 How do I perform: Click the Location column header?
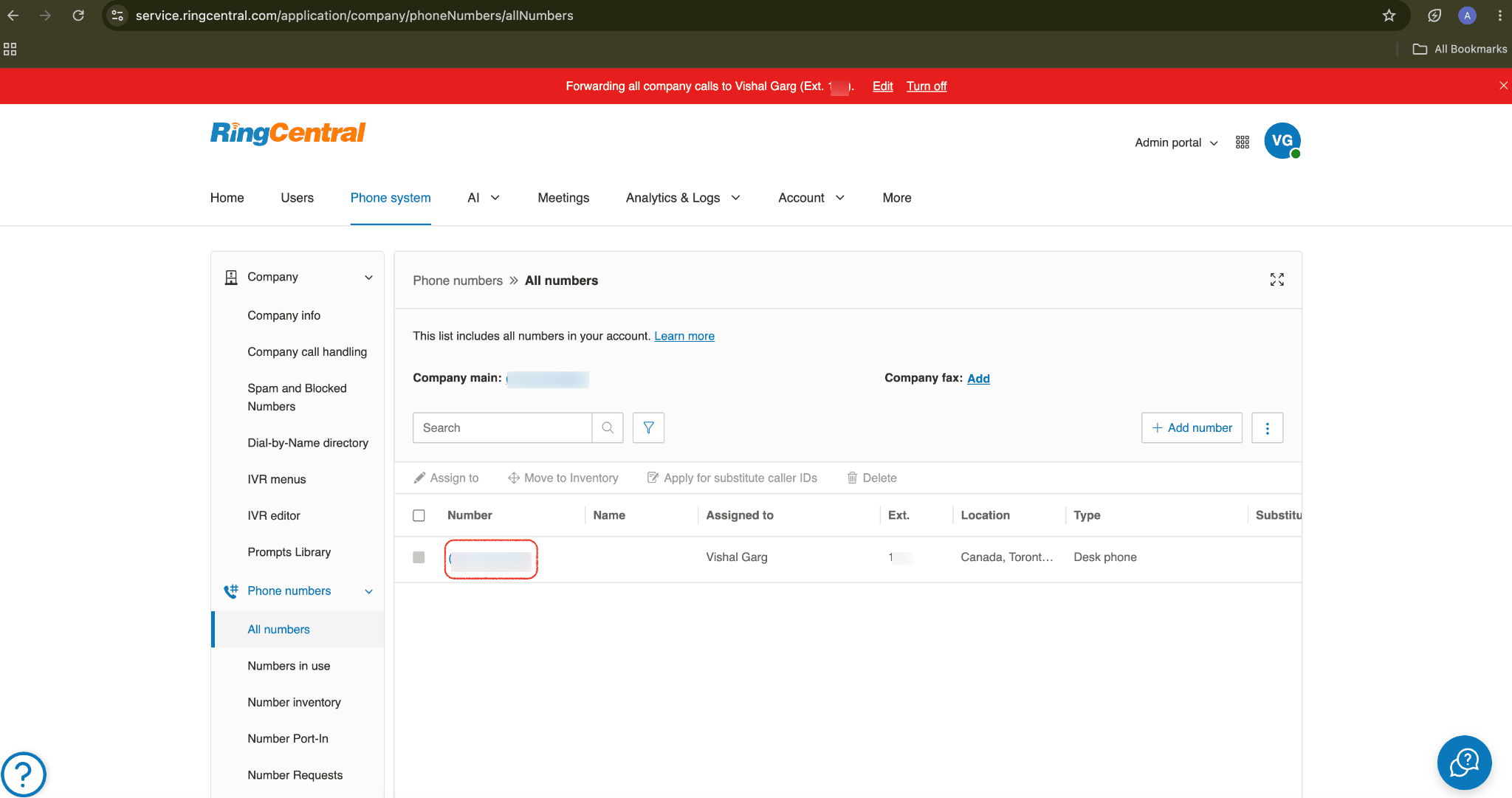tap(985, 515)
